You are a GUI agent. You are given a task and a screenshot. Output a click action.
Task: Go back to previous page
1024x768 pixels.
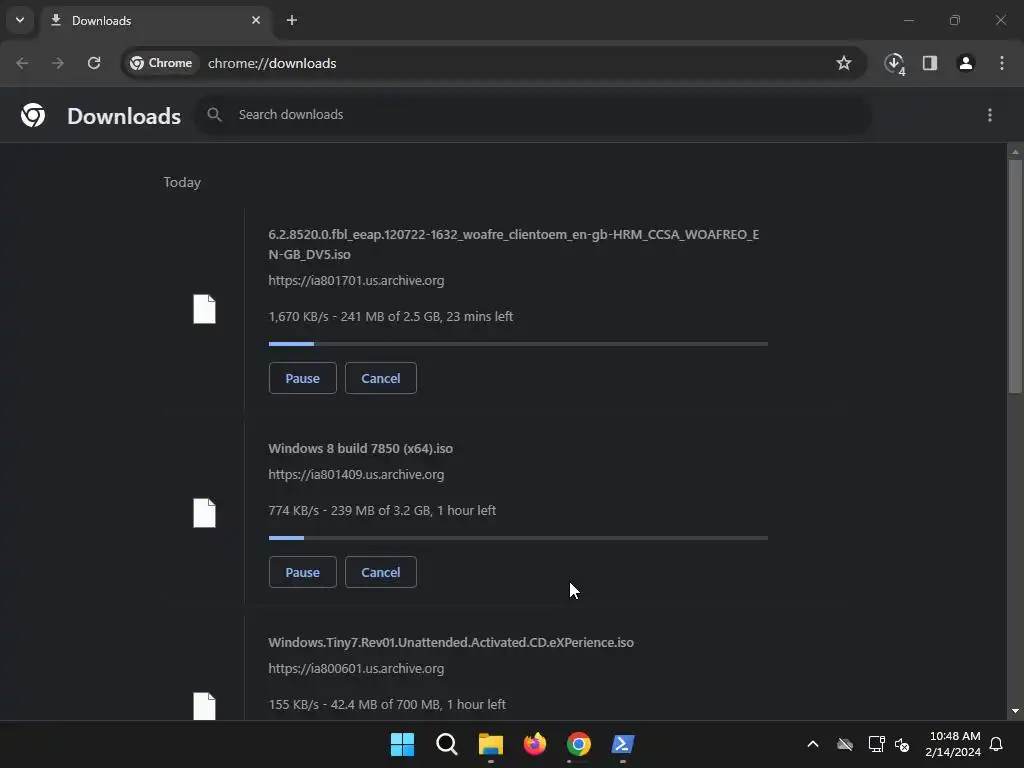coord(22,63)
